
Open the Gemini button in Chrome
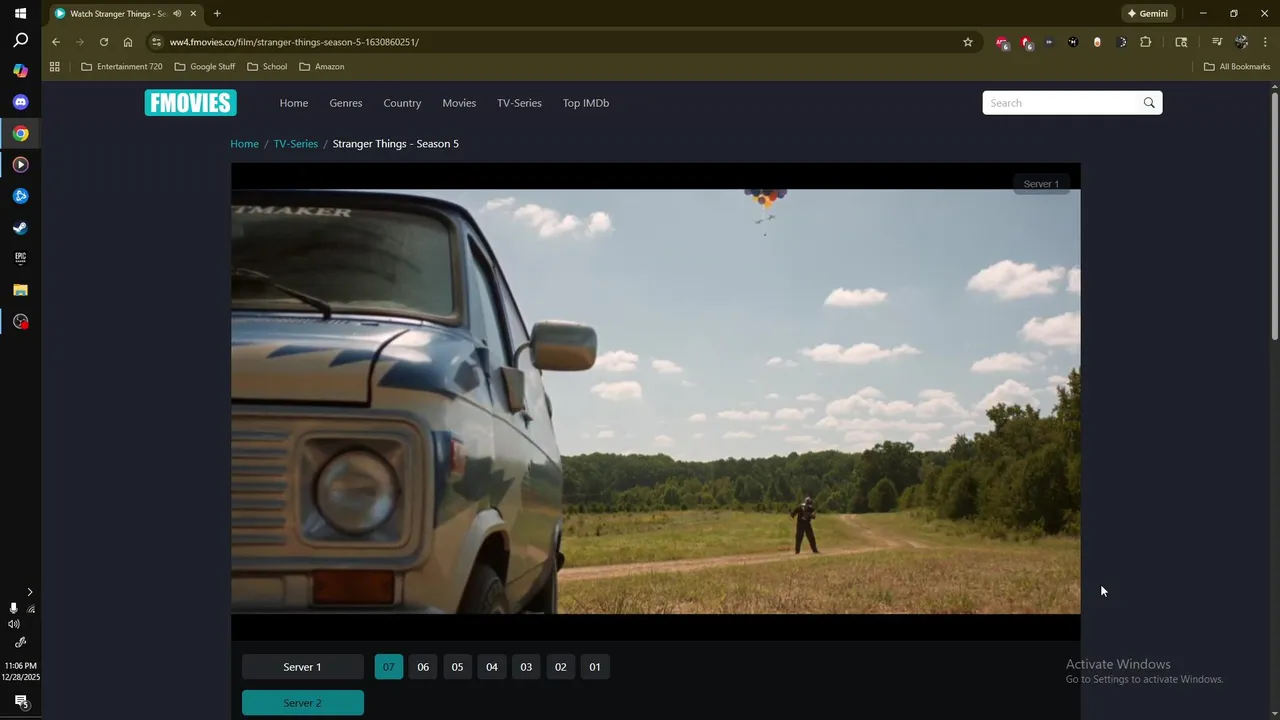pyautogui.click(x=1147, y=14)
